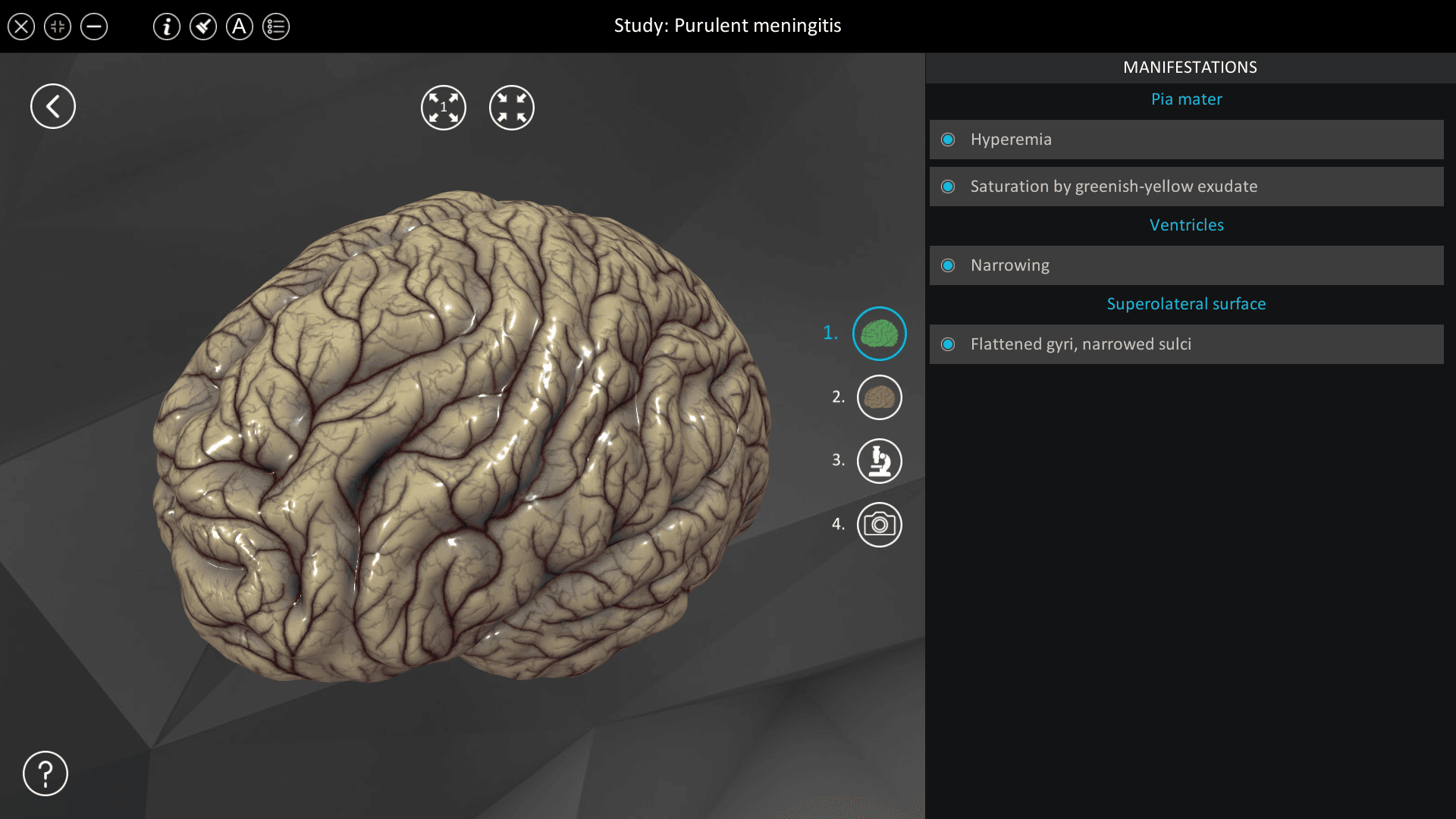Viewport: 1456px width, 819px height.
Task: Click the shrink arrows icon
Action: [x=512, y=108]
